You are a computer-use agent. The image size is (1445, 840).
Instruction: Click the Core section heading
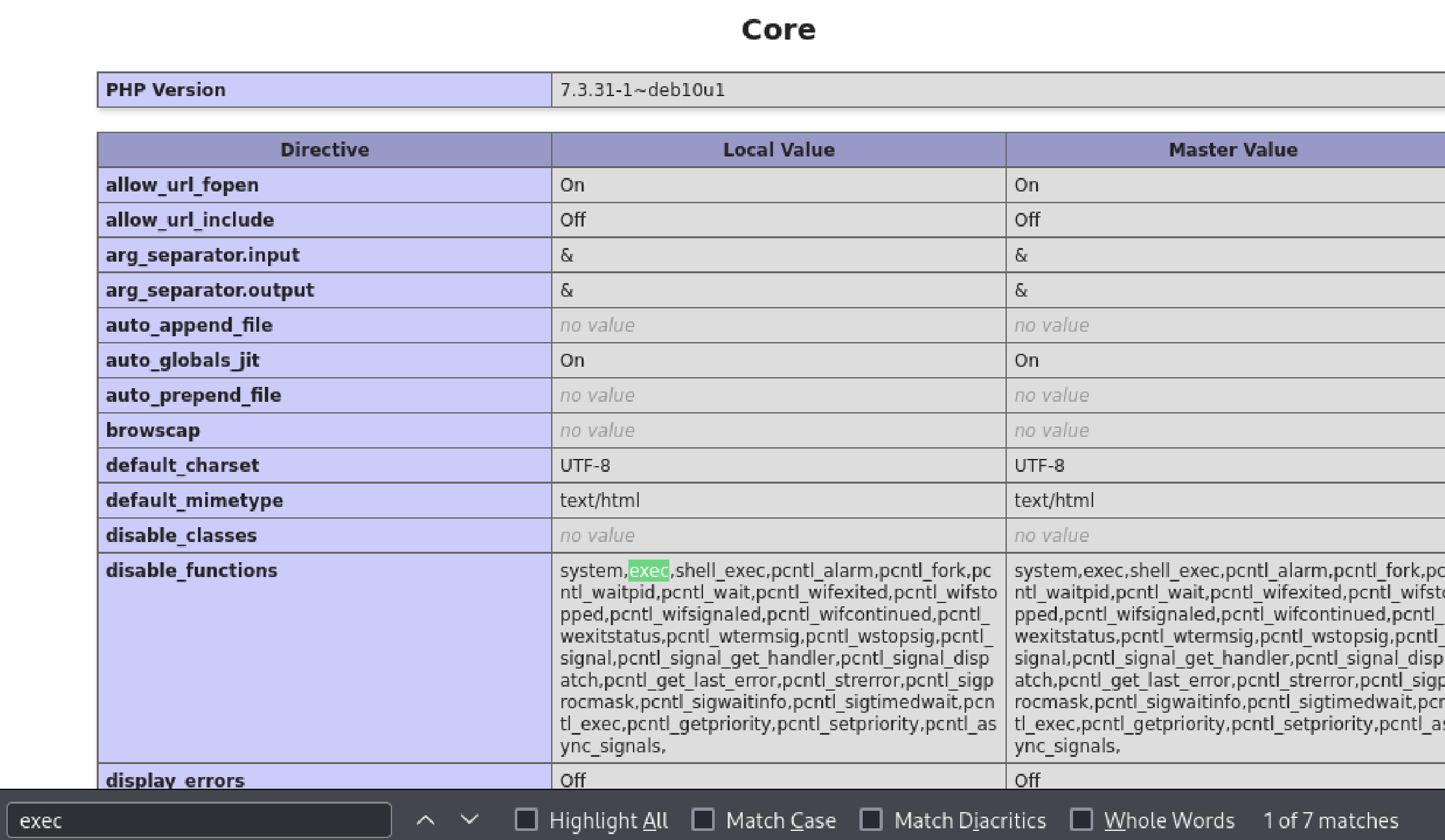coord(778,30)
